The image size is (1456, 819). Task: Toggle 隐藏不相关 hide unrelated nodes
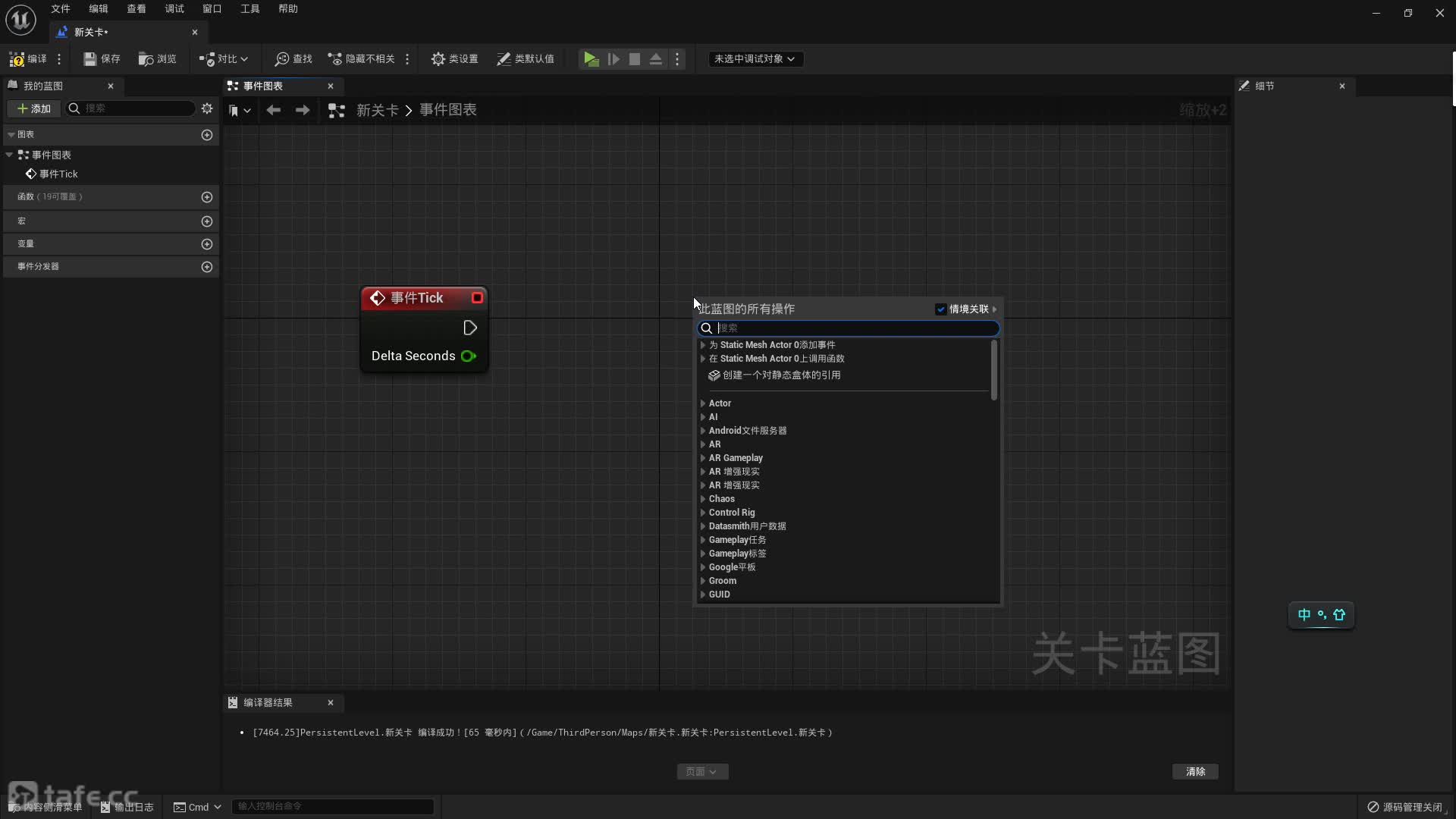tap(362, 59)
